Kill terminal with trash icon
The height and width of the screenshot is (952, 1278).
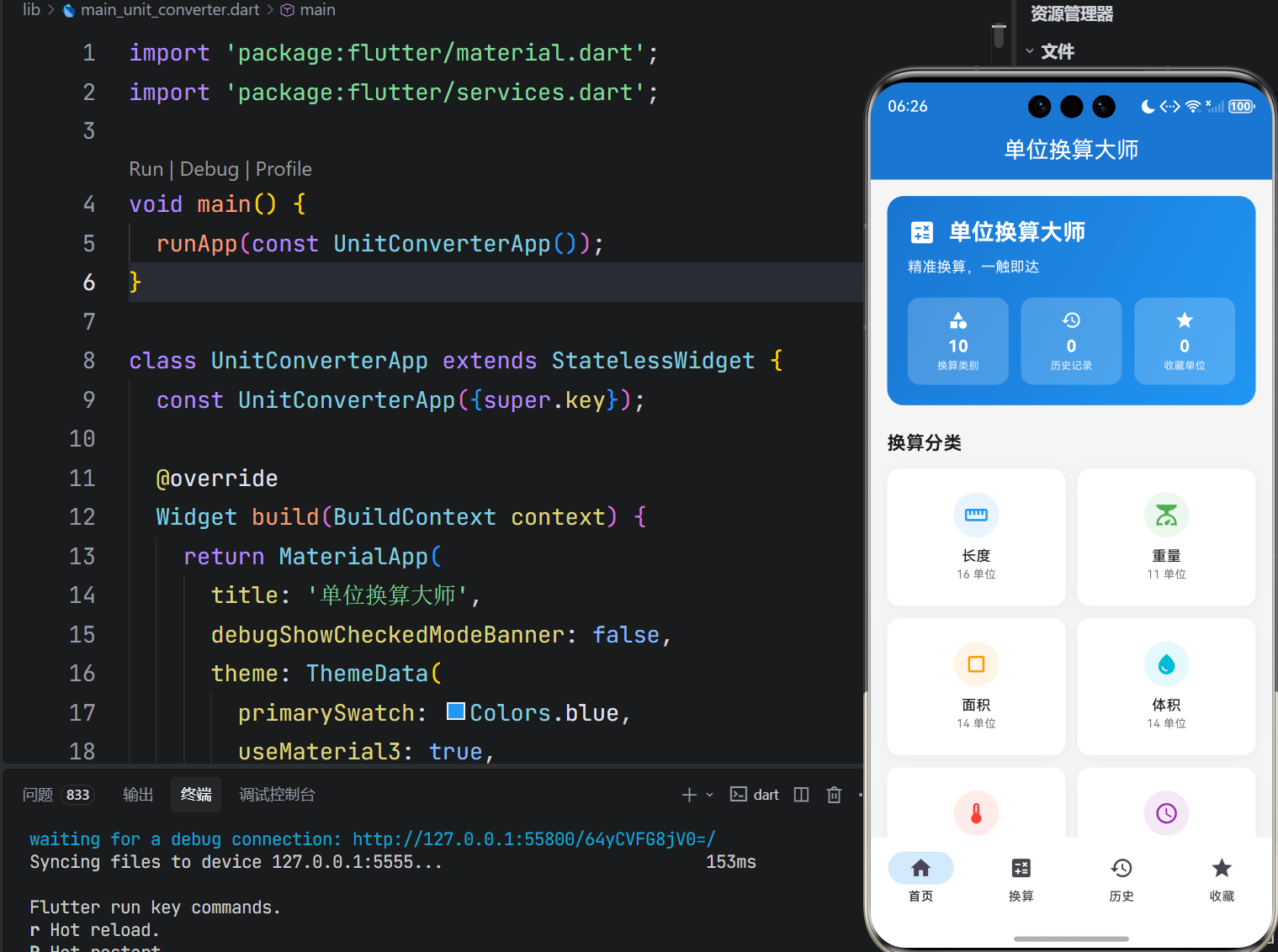[x=834, y=795]
